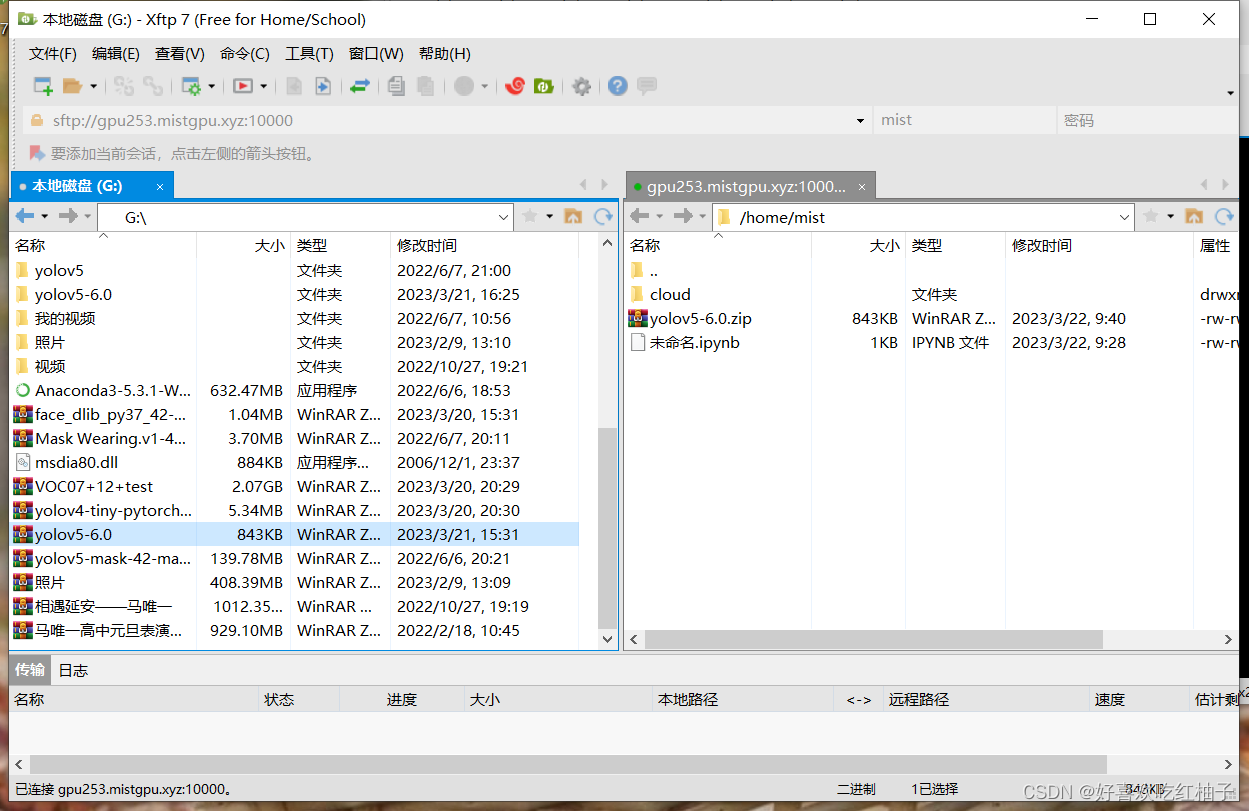This screenshot has height=811, width=1249.
Task: Expand the terminal launch dropdown arrow
Action: click(263, 87)
